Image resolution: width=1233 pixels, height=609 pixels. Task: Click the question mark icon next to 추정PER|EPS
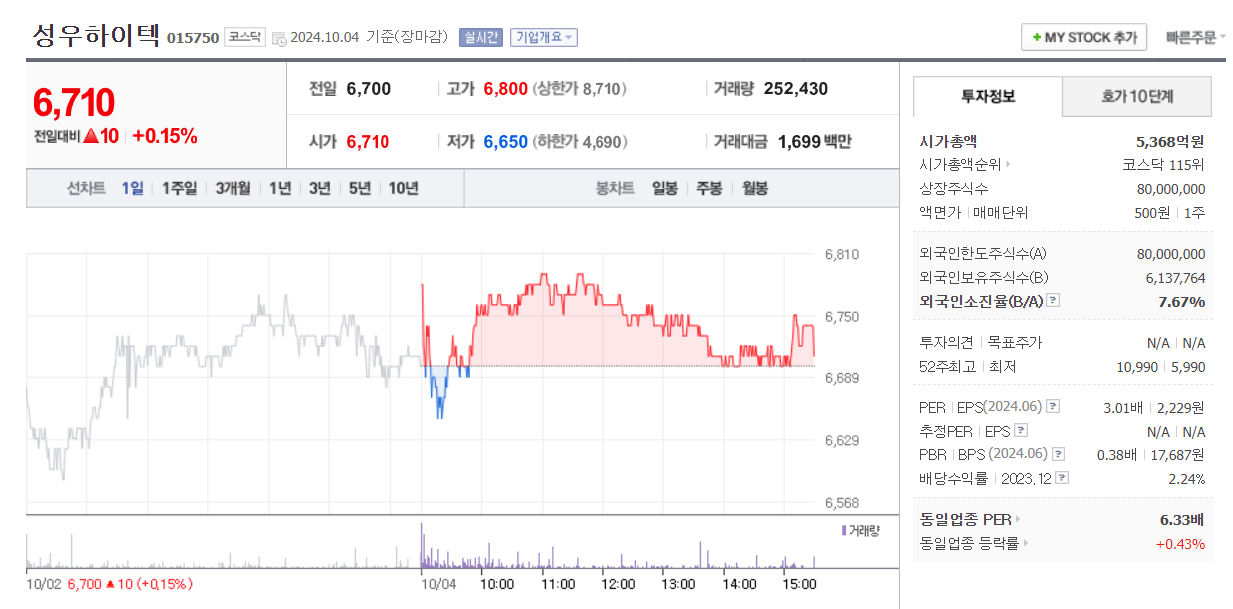pyautogui.click(x=1020, y=429)
